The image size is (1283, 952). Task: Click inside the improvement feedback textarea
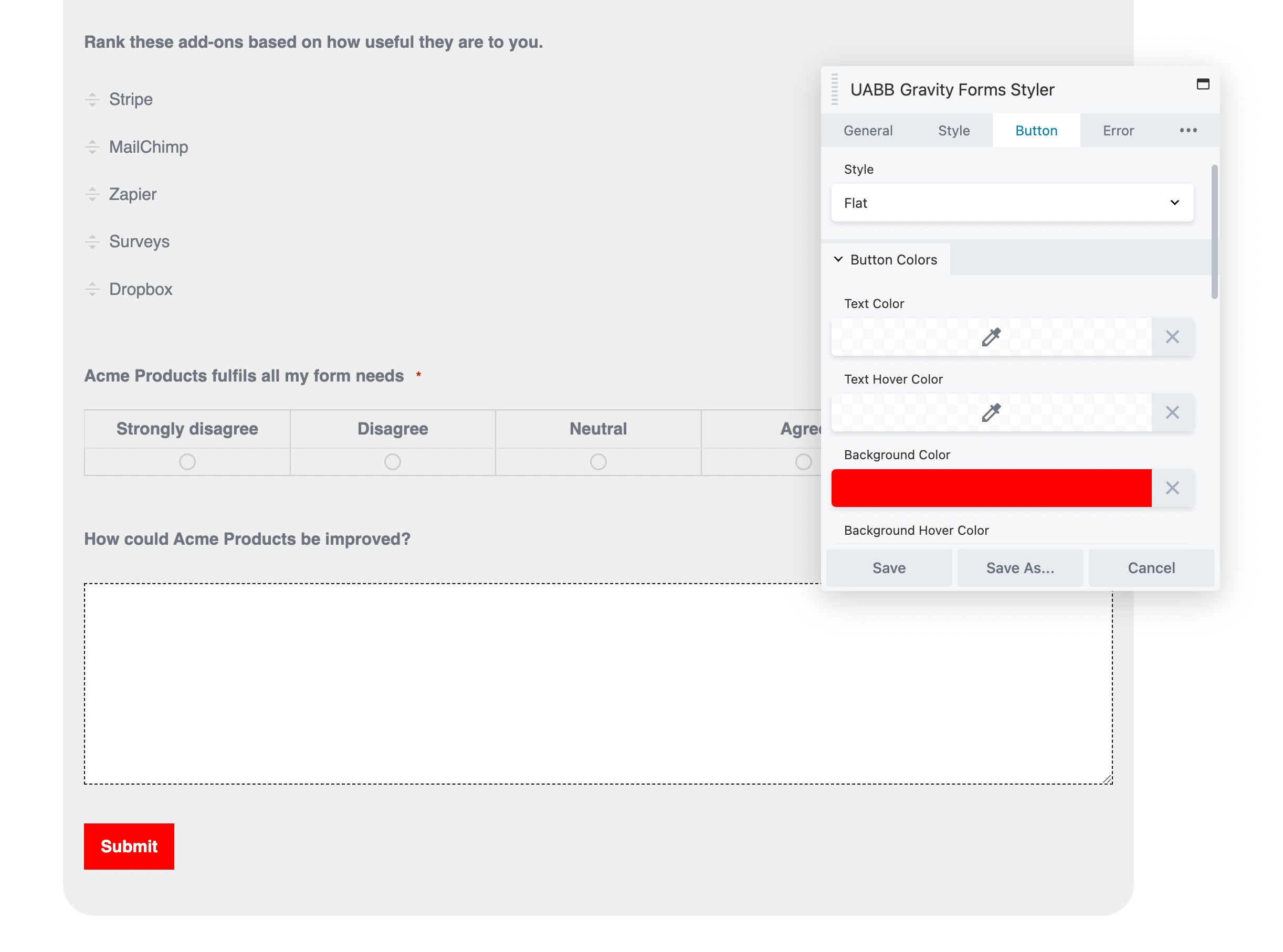pyautogui.click(x=461, y=680)
